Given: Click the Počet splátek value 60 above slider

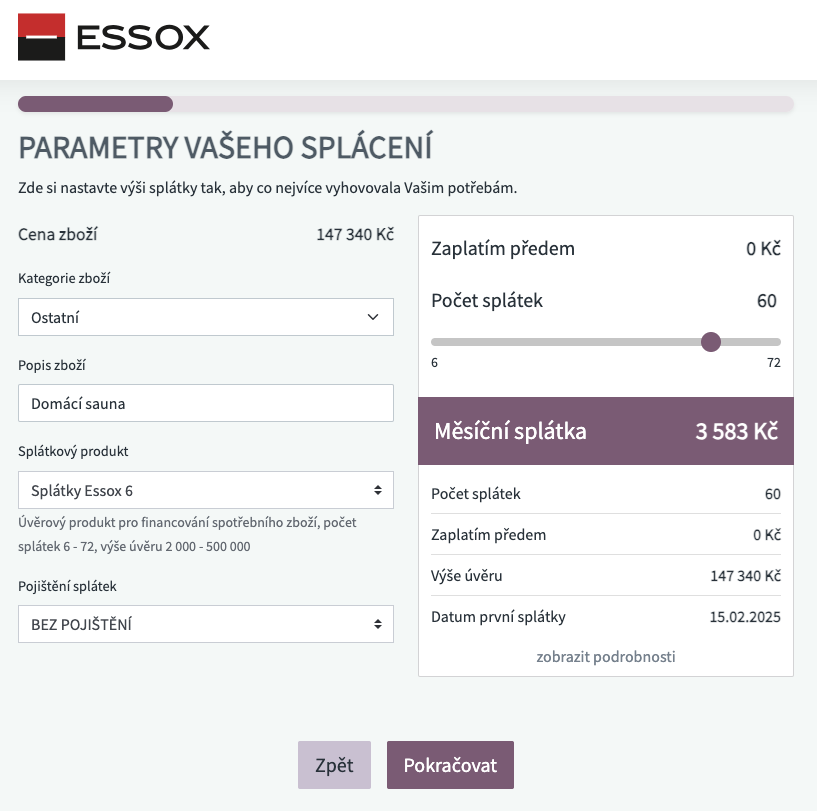Looking at the screenshot, I should pyautogui.click(x=766, y=301).
